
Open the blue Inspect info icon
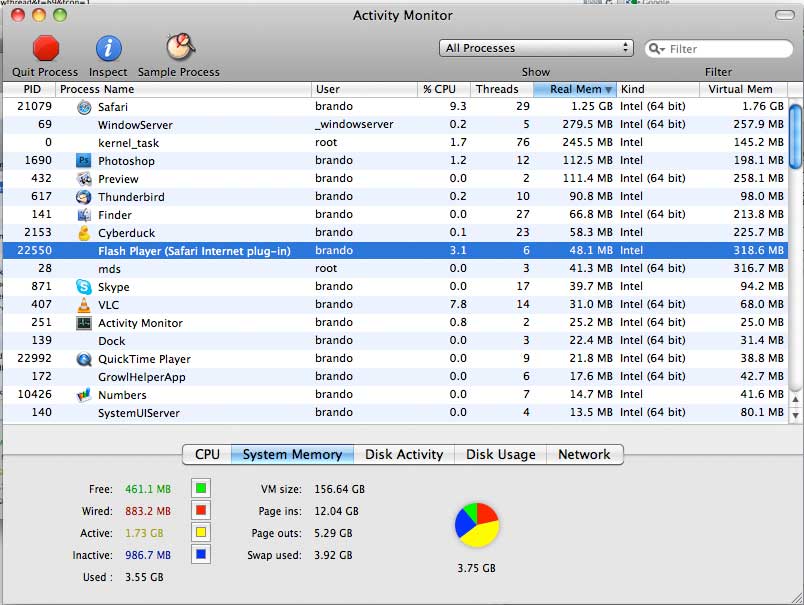108,48
